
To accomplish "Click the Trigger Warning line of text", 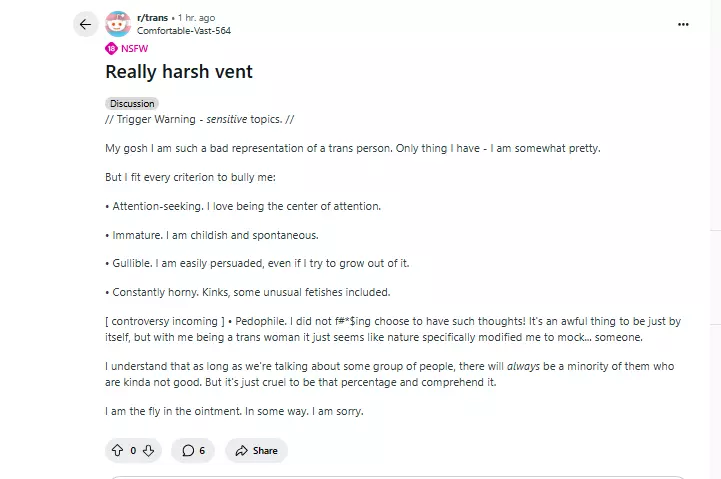I will pos(200,119).
